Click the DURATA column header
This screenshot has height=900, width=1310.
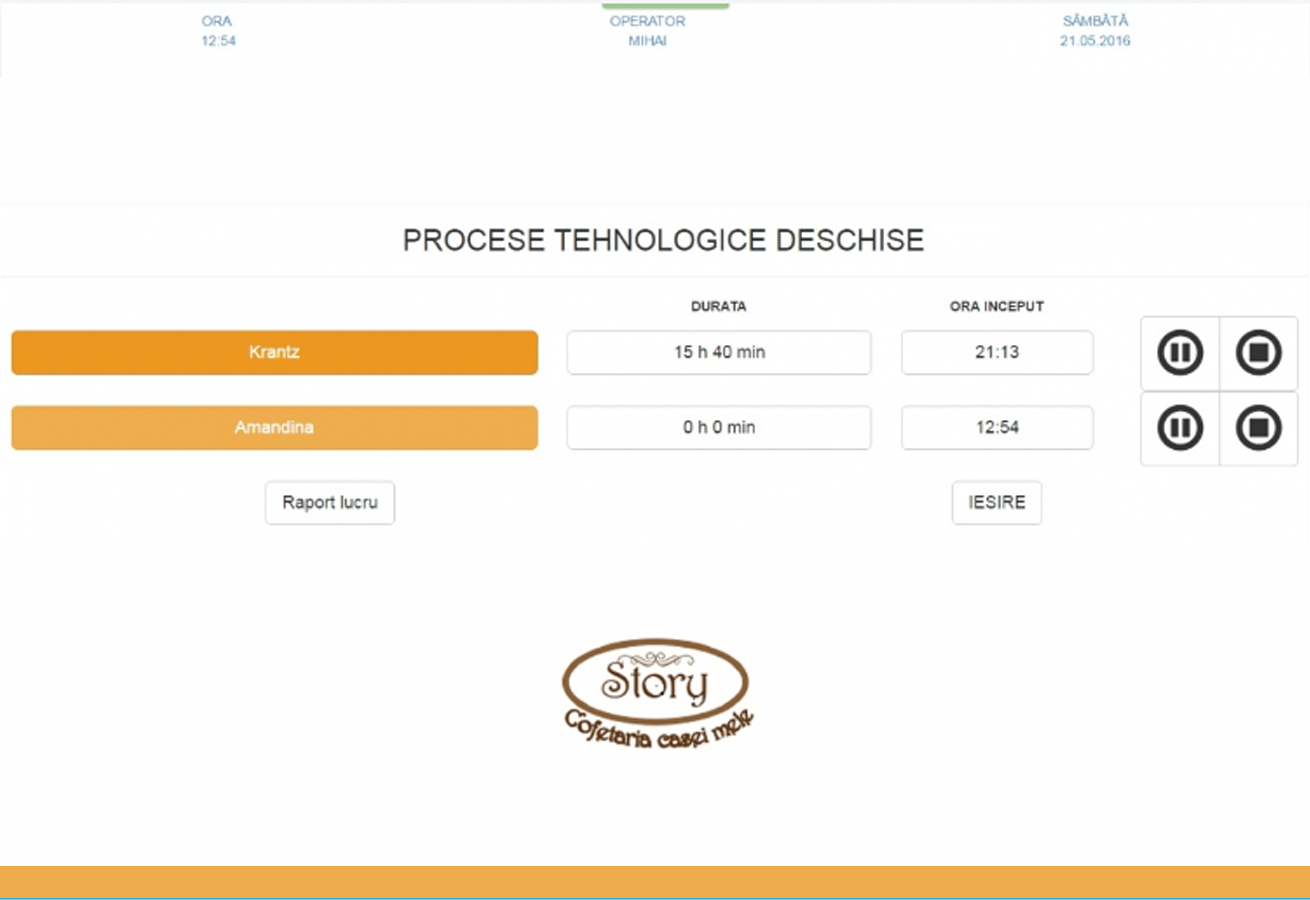coord(719,307)
